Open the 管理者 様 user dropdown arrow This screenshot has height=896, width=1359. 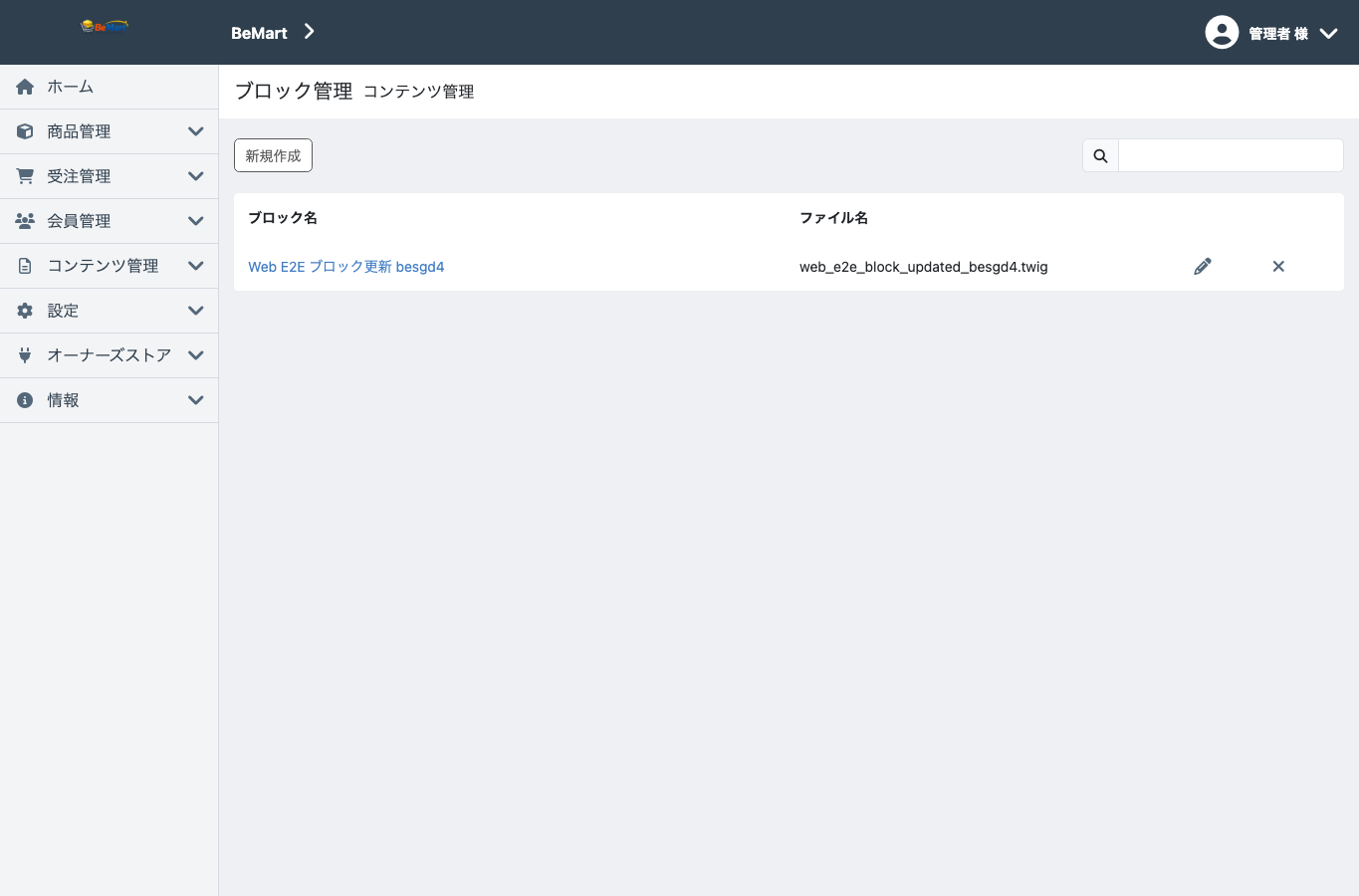tap(1328, 33)
